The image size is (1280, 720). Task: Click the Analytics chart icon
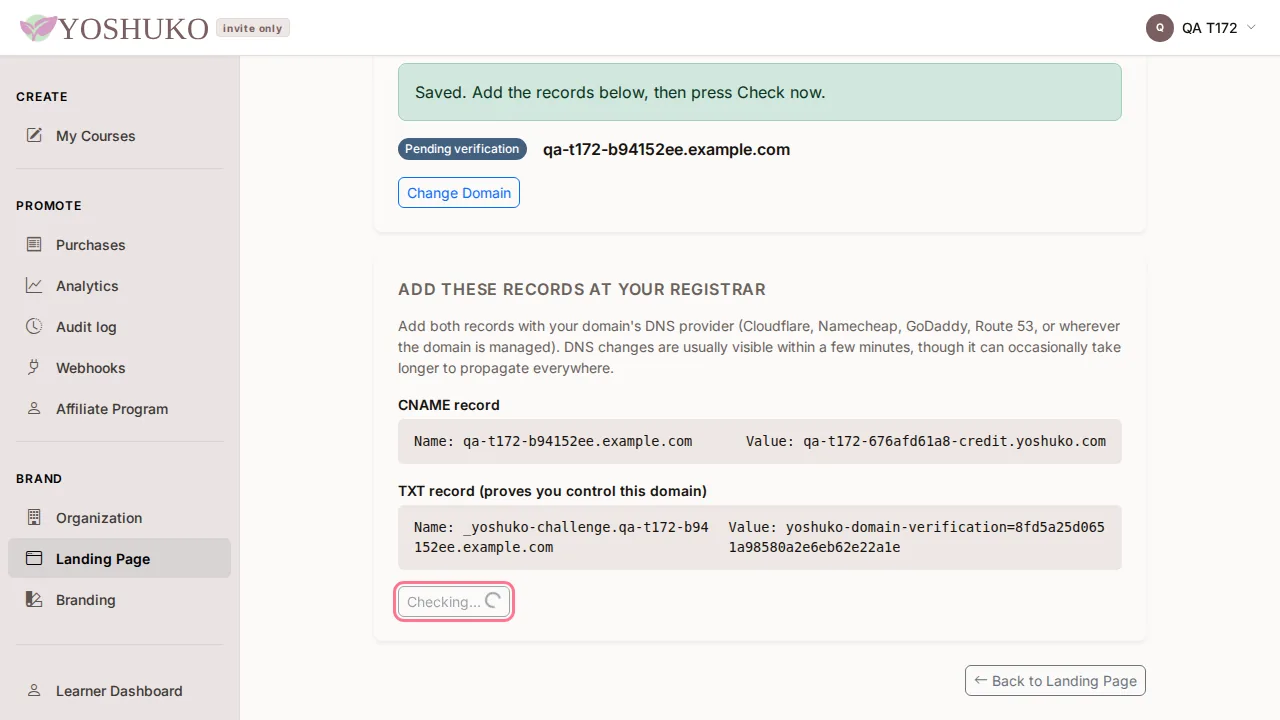(x=34, y=285)
